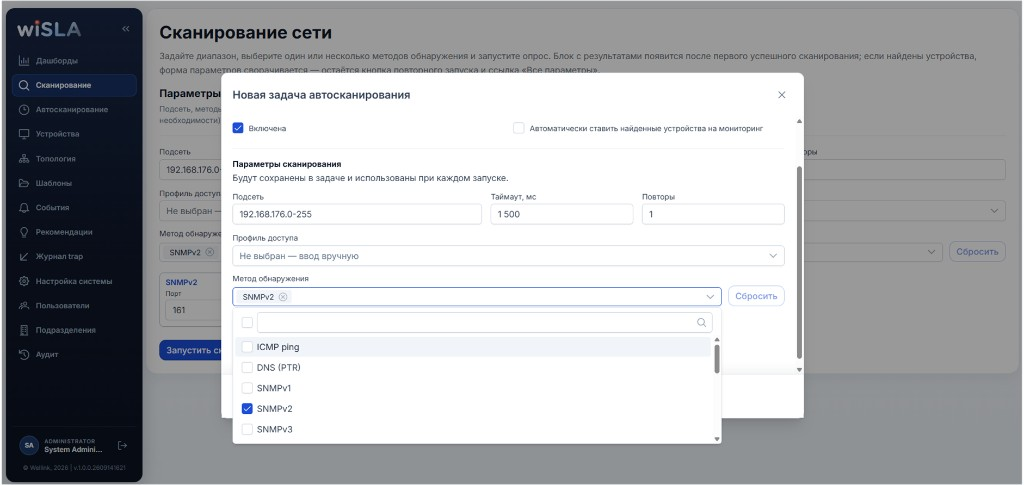This screenshot has width=1024, height=485.
Task: Click the Подразделения building icon
Action: coord(24,330)
